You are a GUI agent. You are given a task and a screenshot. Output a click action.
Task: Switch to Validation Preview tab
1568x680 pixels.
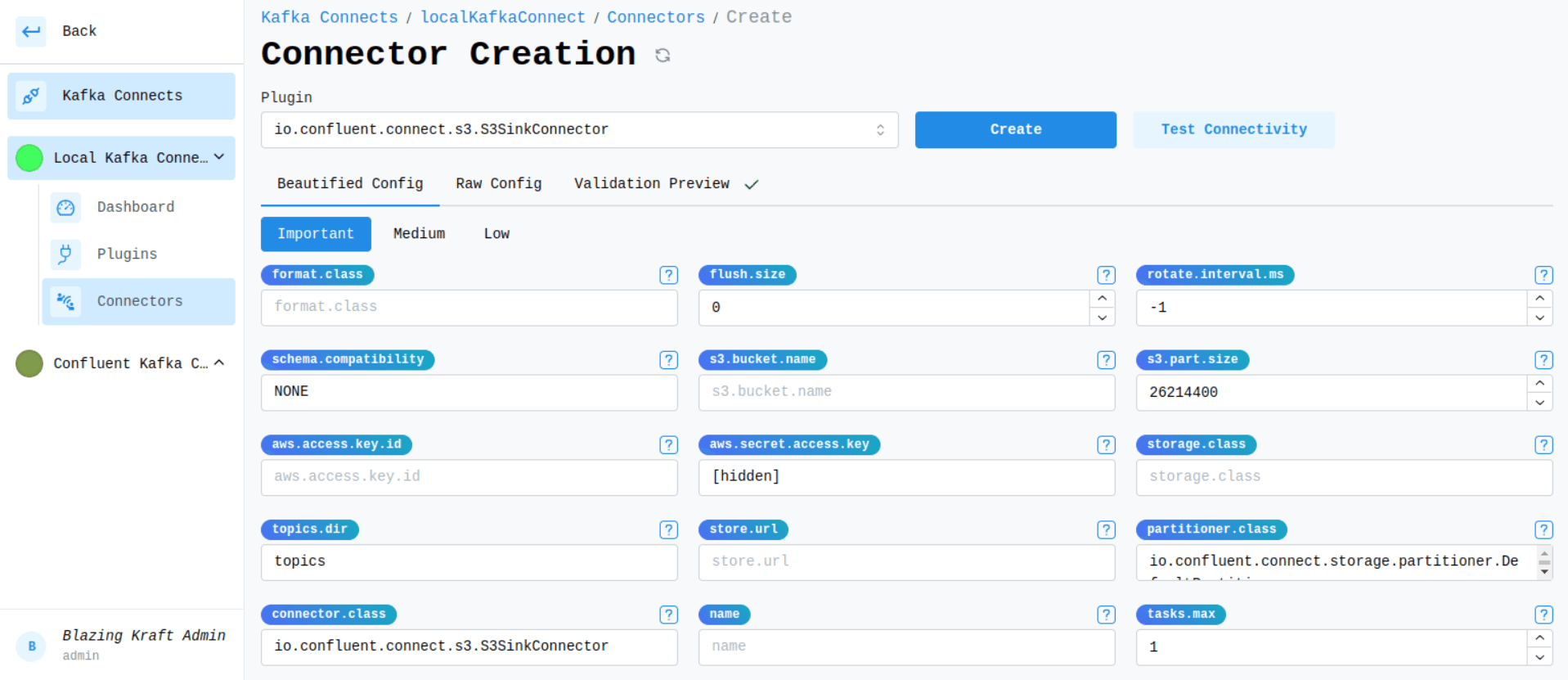(667, 183)
